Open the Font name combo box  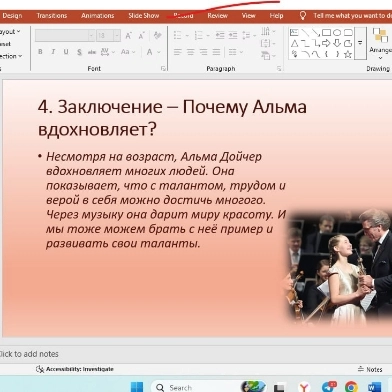[65, 35]
